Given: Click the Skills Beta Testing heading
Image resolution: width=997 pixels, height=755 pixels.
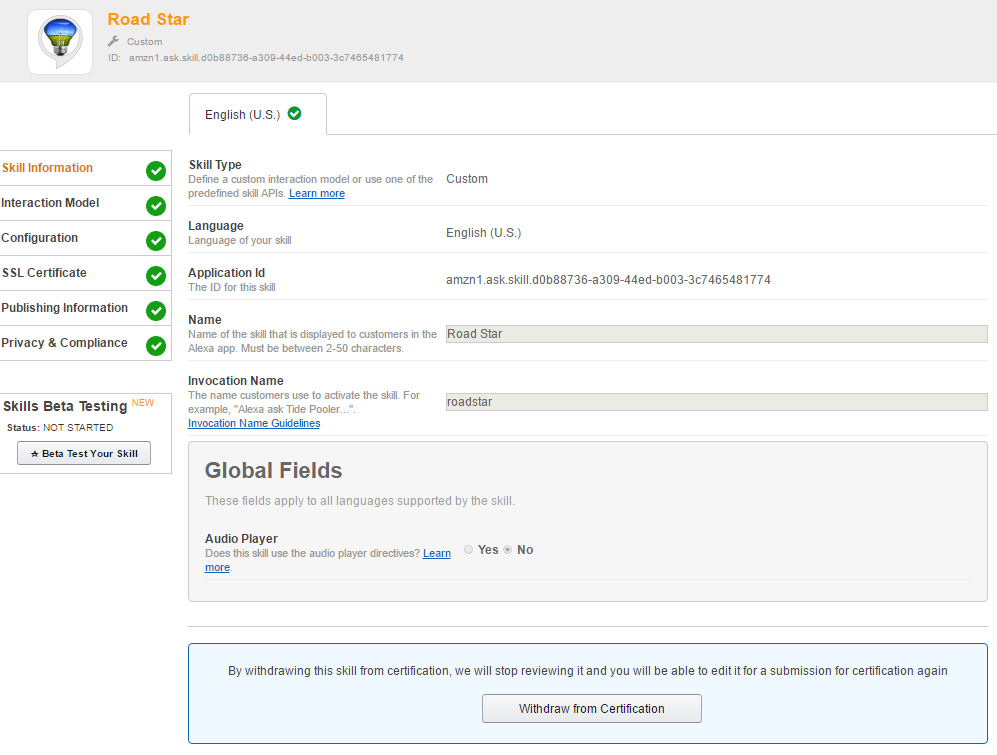Looking at the screenshot, I should [x=65, y=406].
